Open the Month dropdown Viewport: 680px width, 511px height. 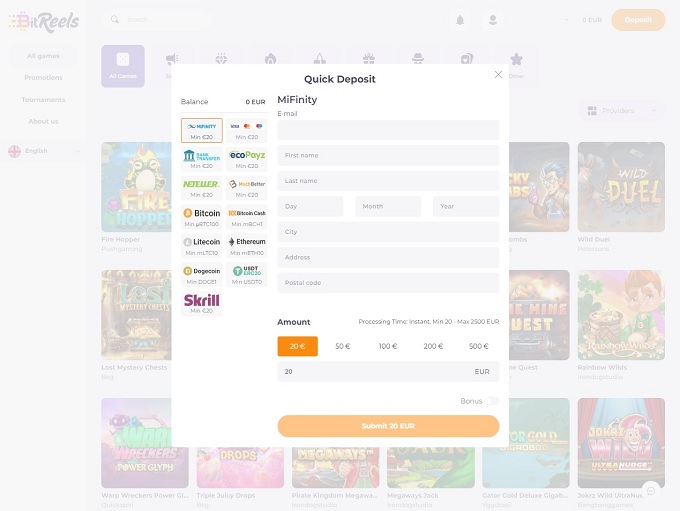pyautogui.click(x=388, y=206)
